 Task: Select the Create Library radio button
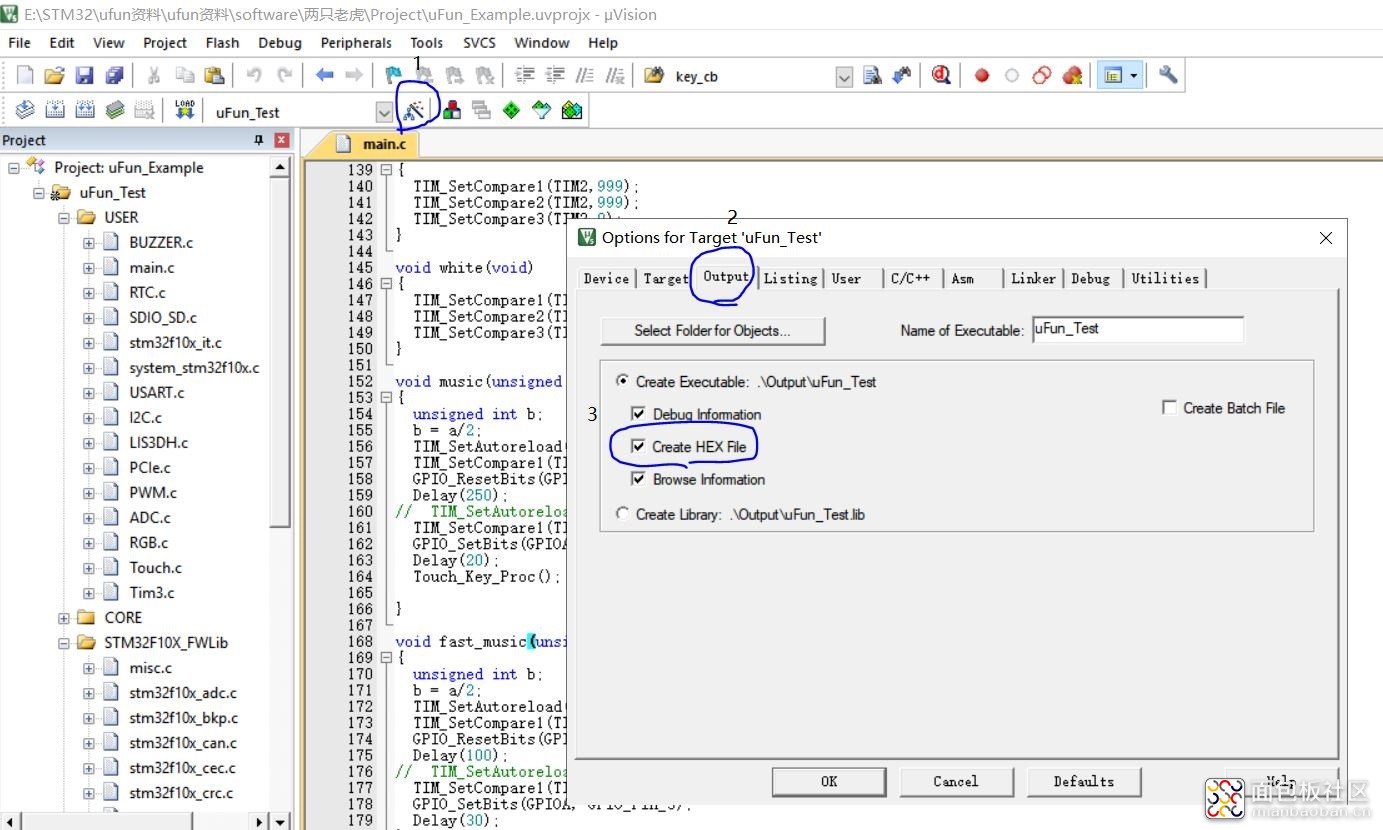[623, 514]
